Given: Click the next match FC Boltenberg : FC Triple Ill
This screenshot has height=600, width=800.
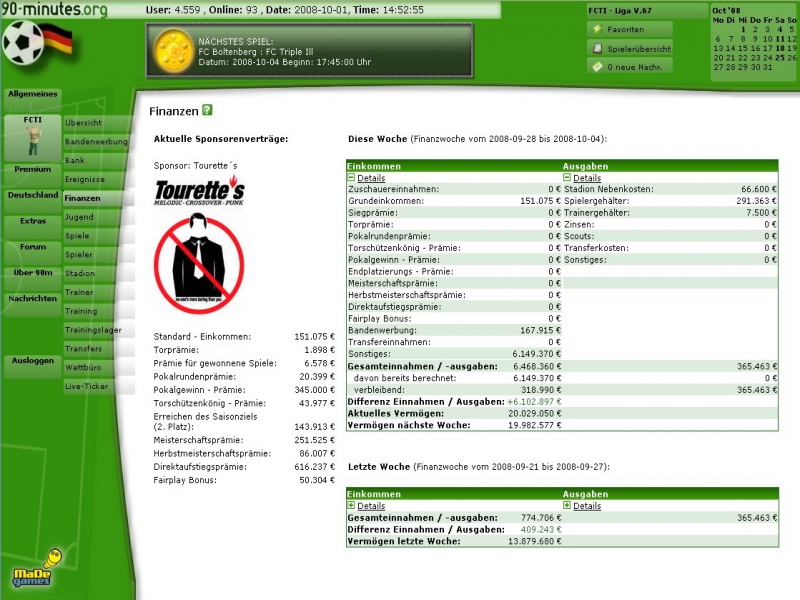Looking at the screenshot, I should (256, 52).
